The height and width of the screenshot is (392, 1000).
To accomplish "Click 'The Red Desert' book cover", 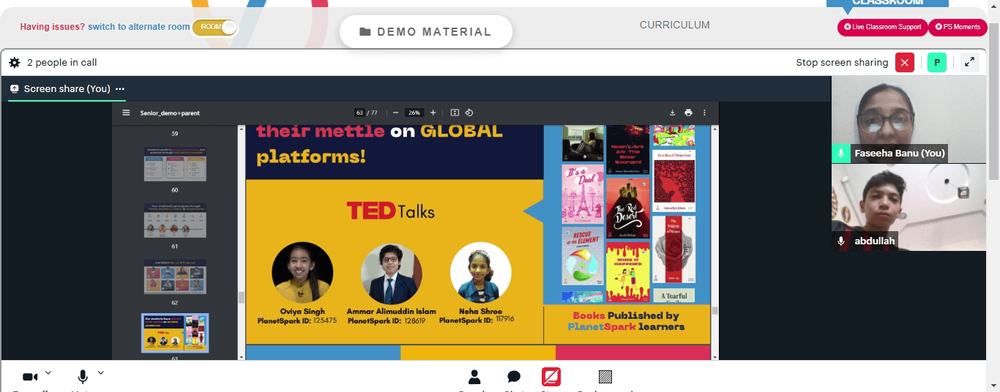I will [628, 208].
